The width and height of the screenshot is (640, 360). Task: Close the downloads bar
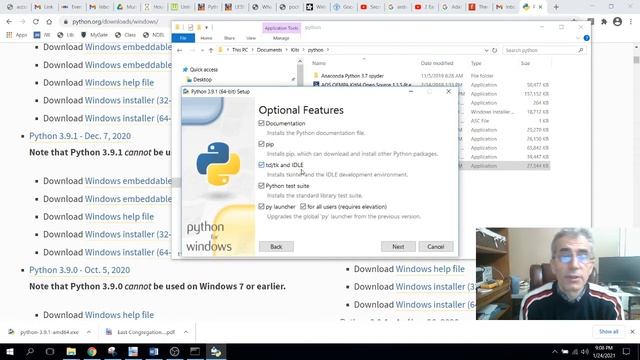pyautogui.click(x=632, y=332)
